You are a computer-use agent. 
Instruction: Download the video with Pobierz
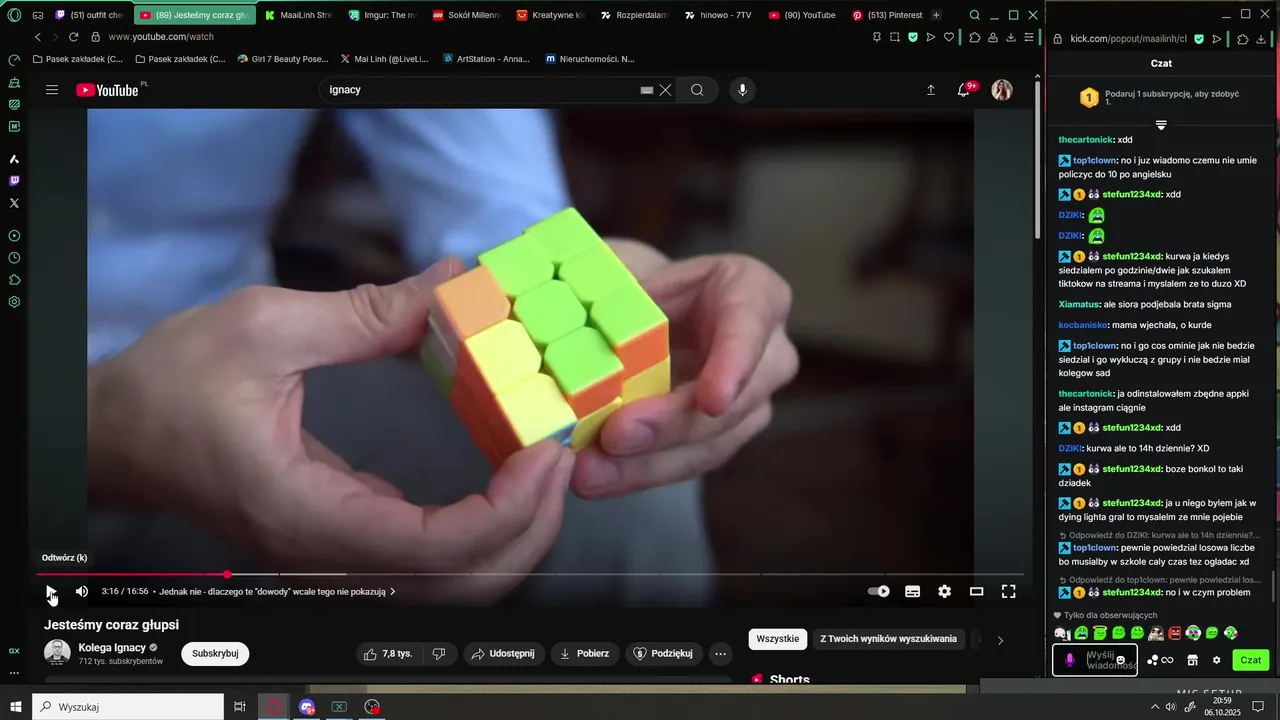[584, 653]
